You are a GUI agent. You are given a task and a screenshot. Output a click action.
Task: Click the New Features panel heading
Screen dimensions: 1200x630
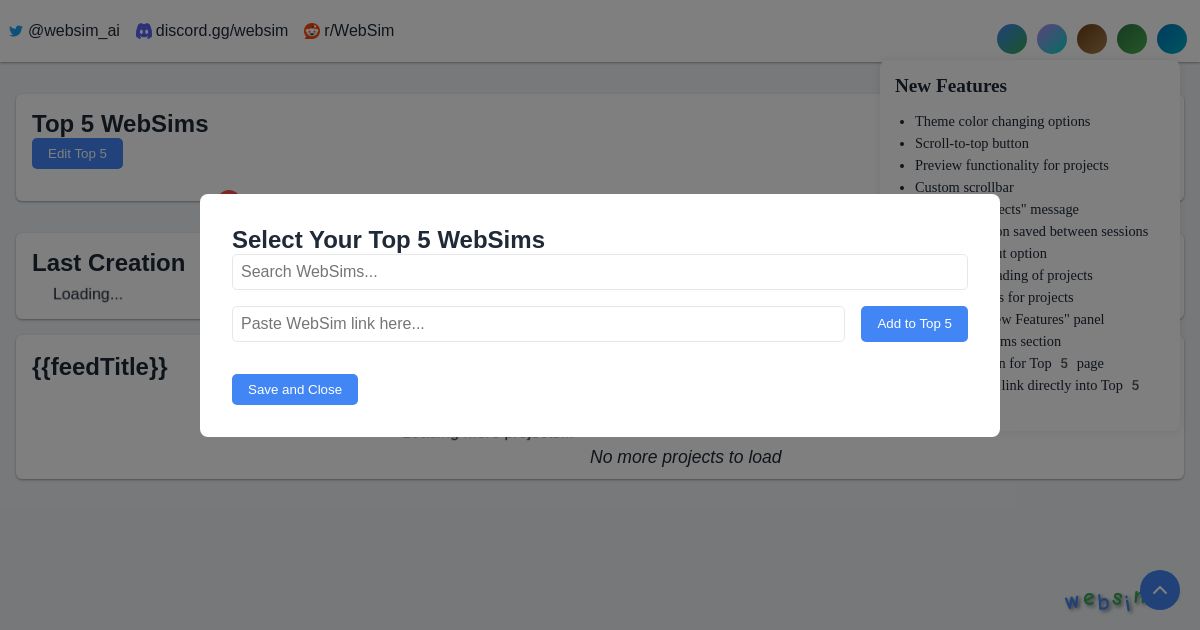click(x=951, y=86)
